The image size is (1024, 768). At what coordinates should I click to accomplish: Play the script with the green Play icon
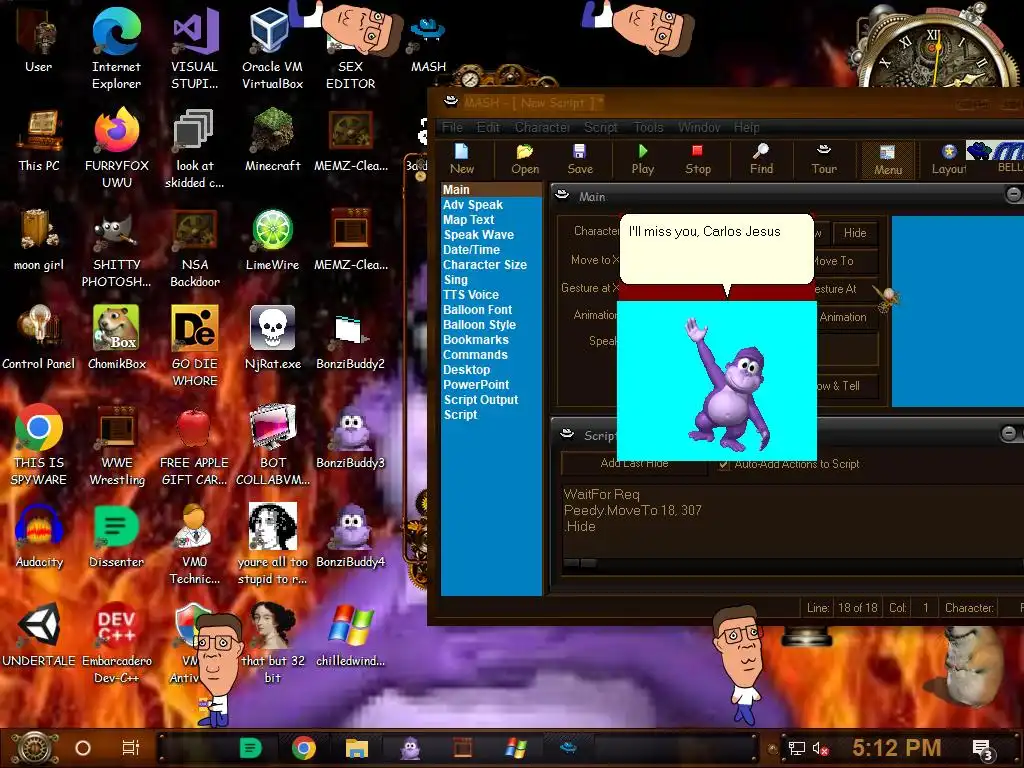tap(643, 159)
